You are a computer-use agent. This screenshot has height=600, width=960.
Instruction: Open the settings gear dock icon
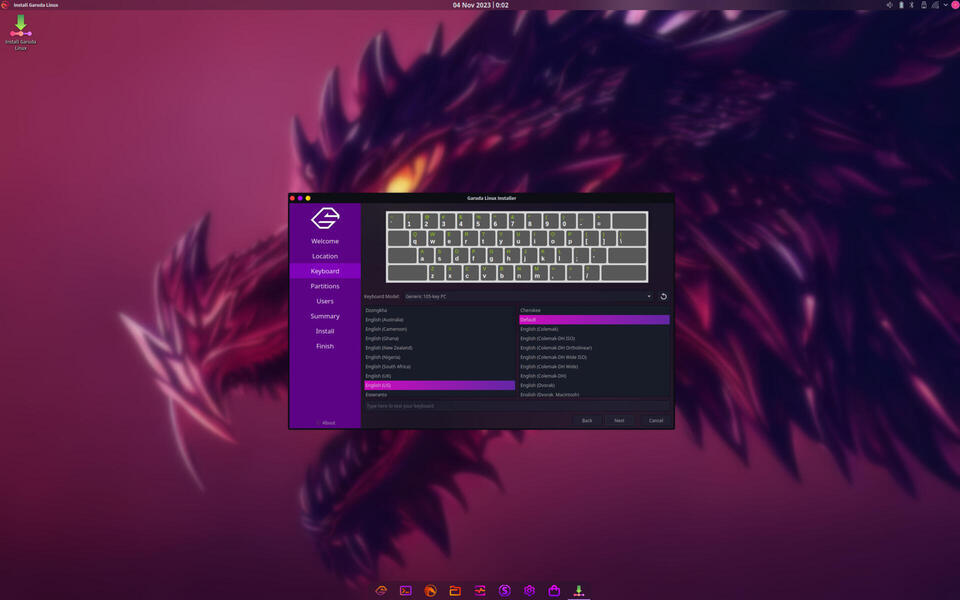530,590
